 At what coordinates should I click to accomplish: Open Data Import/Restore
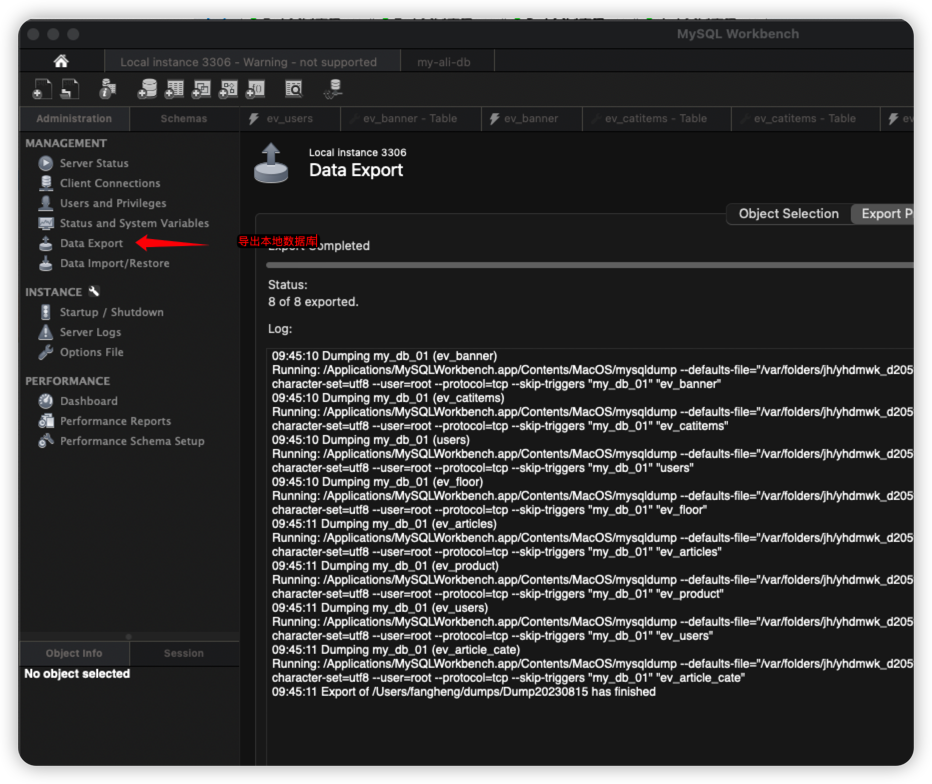[115, 263]
